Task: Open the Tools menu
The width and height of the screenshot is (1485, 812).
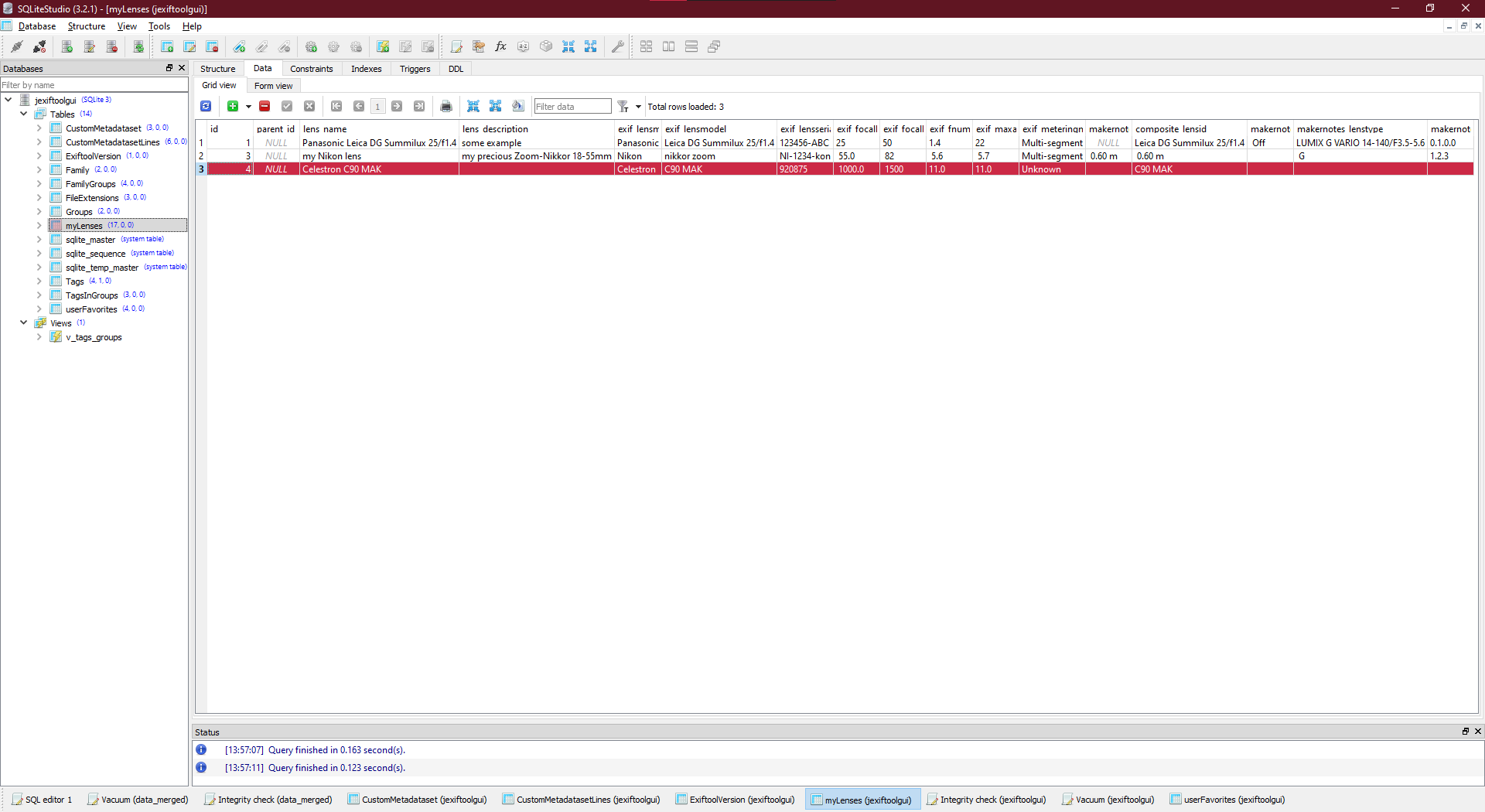Action: (159, 26)
